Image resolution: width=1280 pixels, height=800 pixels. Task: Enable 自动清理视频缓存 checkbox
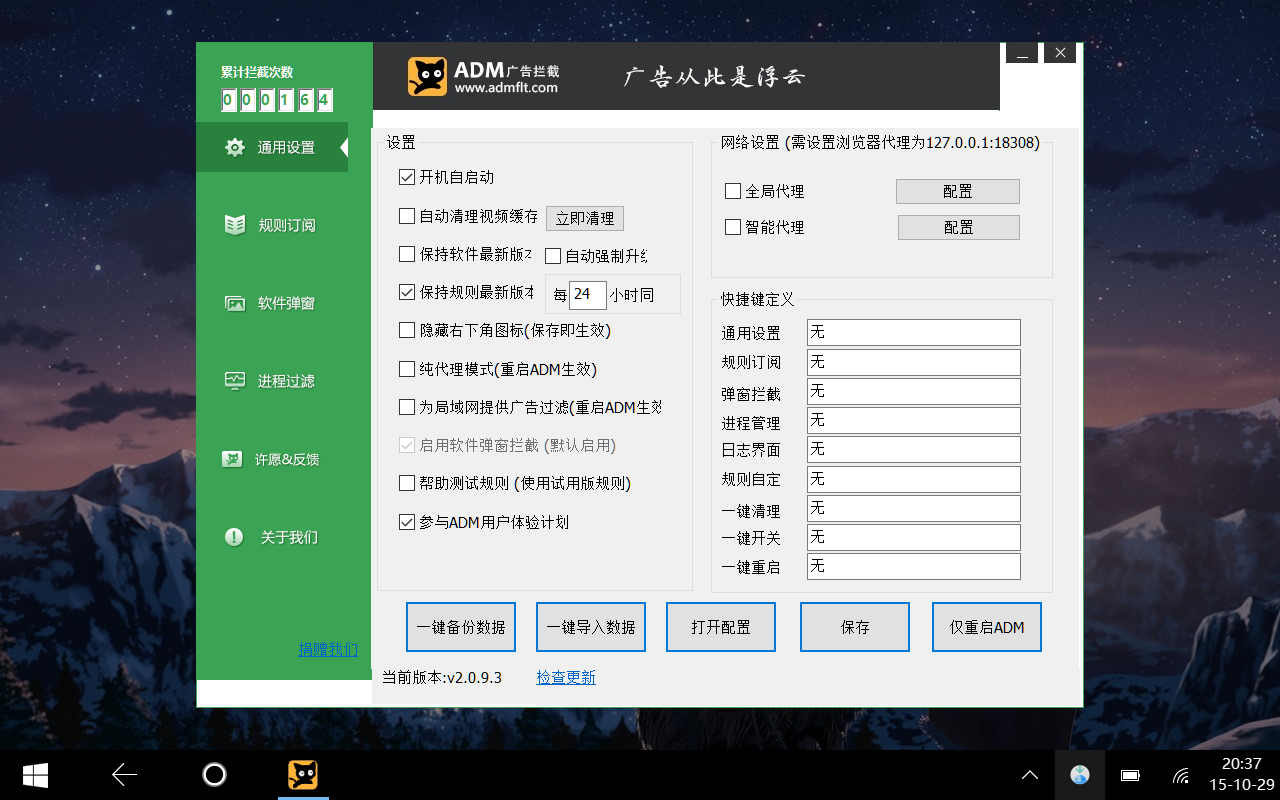click(407, 215)
